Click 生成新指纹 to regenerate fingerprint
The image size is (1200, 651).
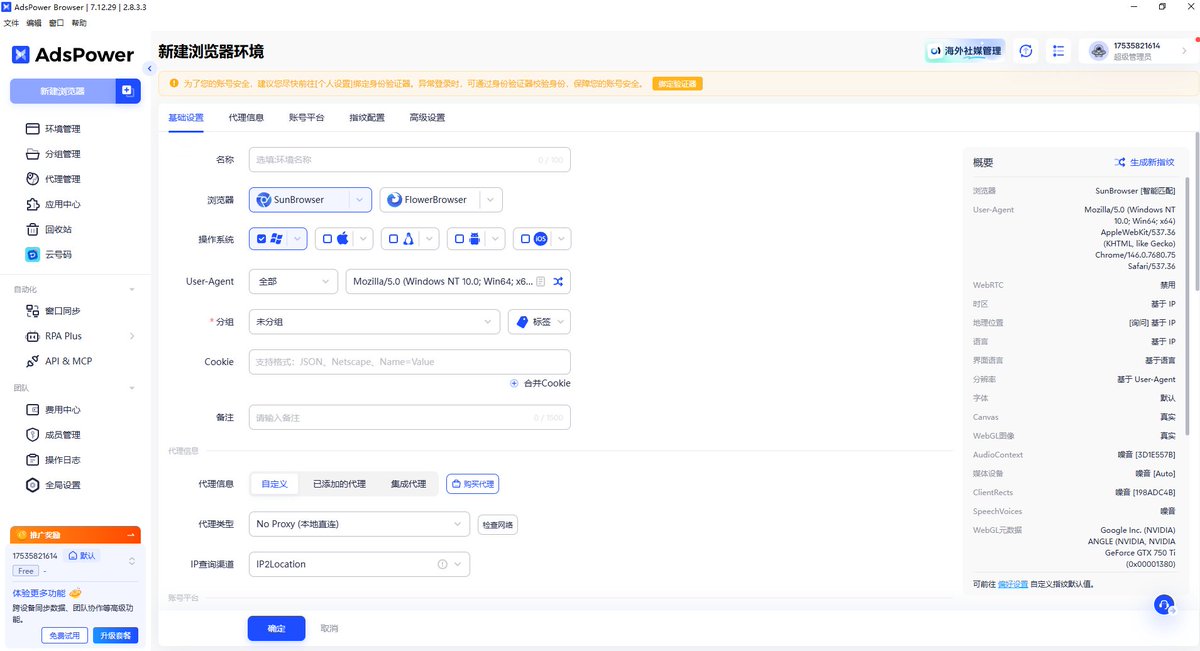click(1145, 162)
